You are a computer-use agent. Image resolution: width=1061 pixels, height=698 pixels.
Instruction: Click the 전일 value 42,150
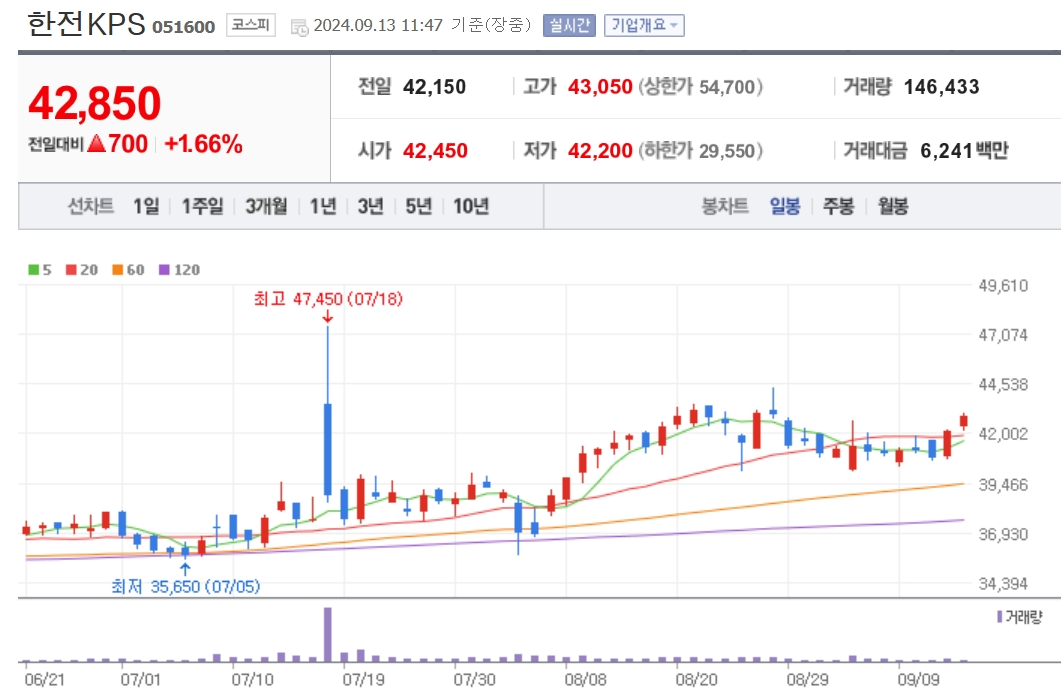pos(434,87)
